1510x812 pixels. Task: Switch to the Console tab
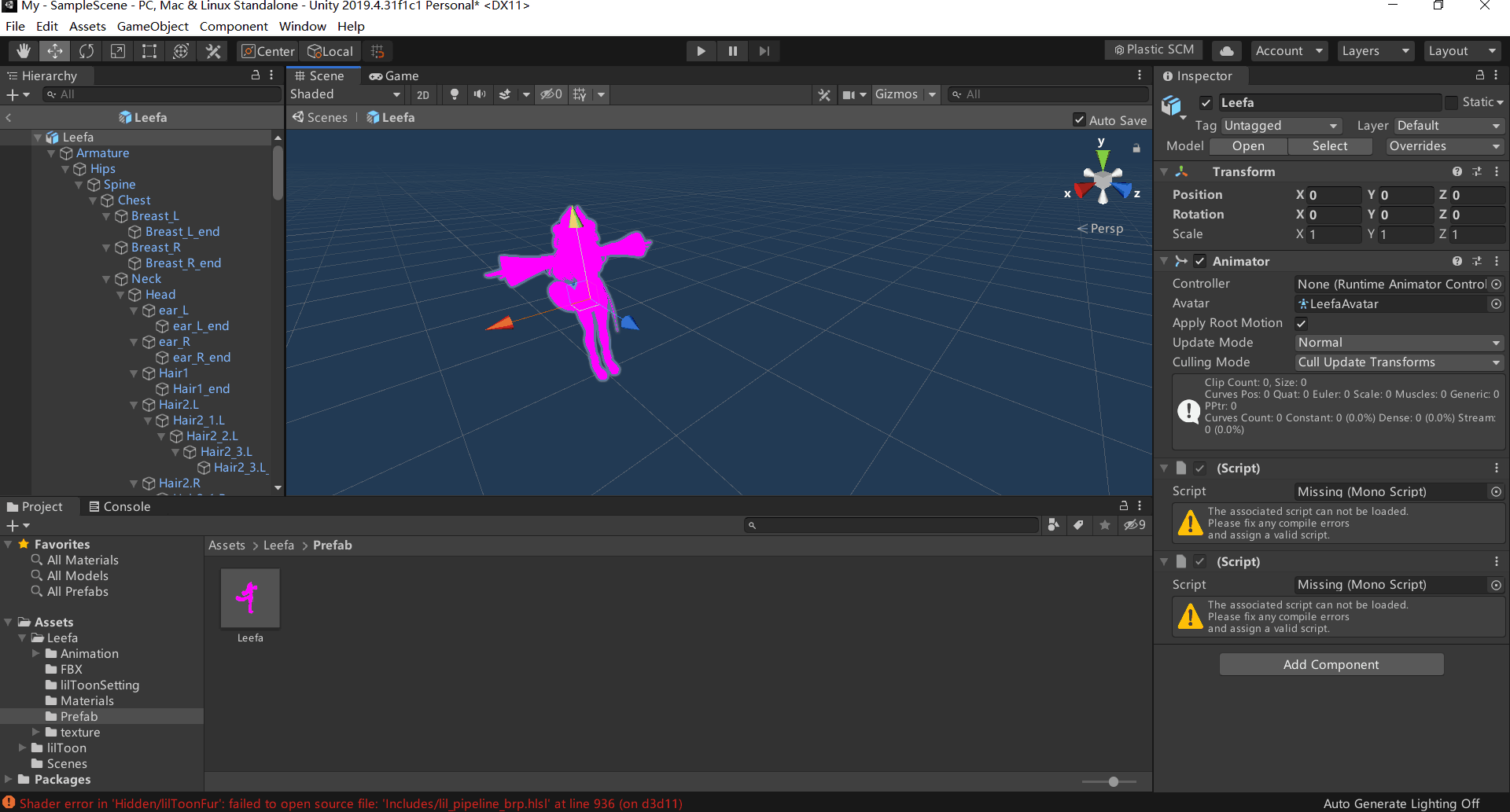coord(120,507)
